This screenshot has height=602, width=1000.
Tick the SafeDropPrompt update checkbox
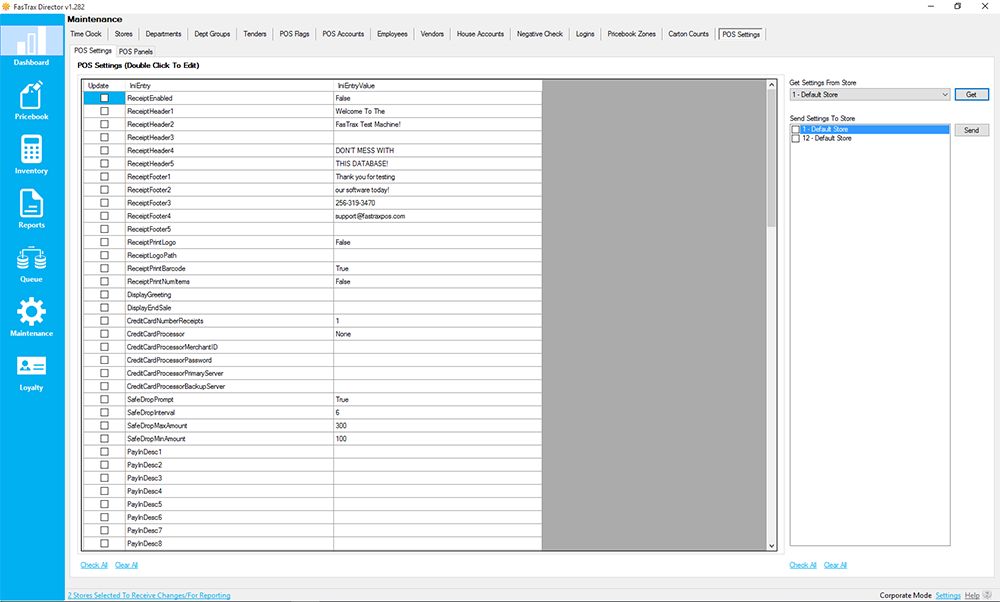105,399
